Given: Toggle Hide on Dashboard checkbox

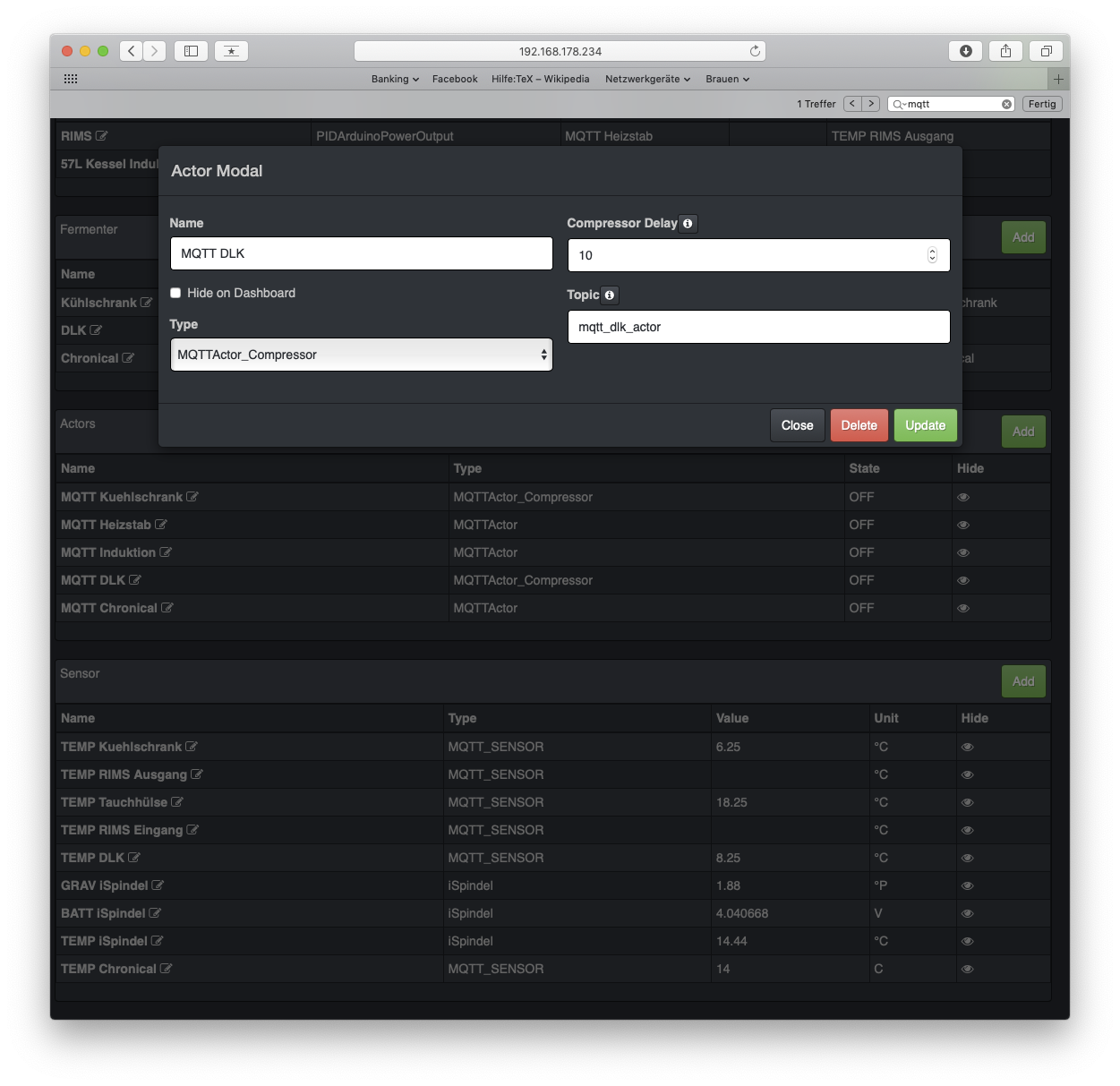Looking at the screenshot, I should click(176, 293).
